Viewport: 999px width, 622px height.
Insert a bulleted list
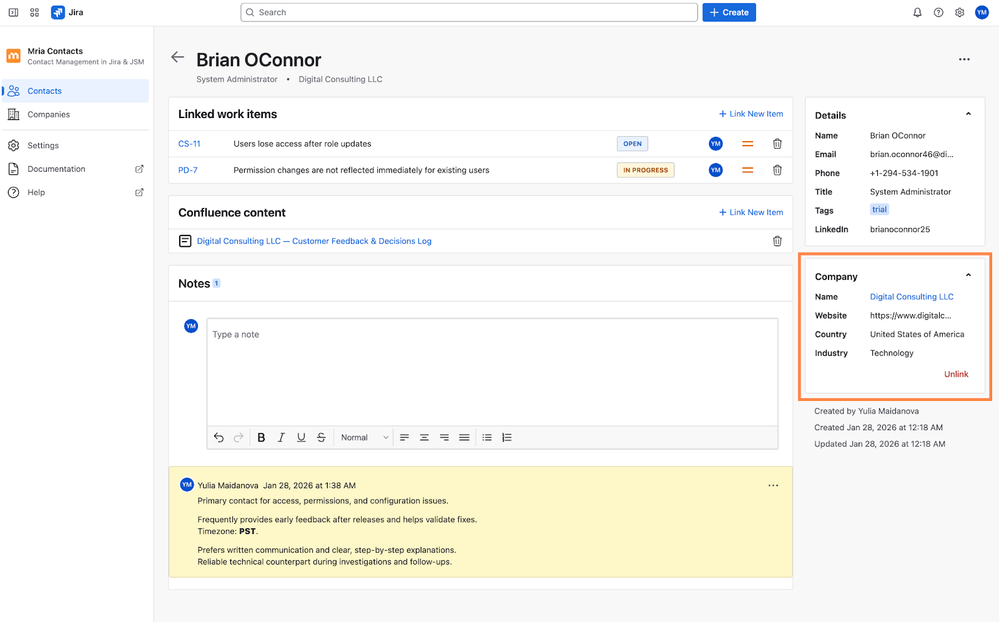click(x=487, y=437)
